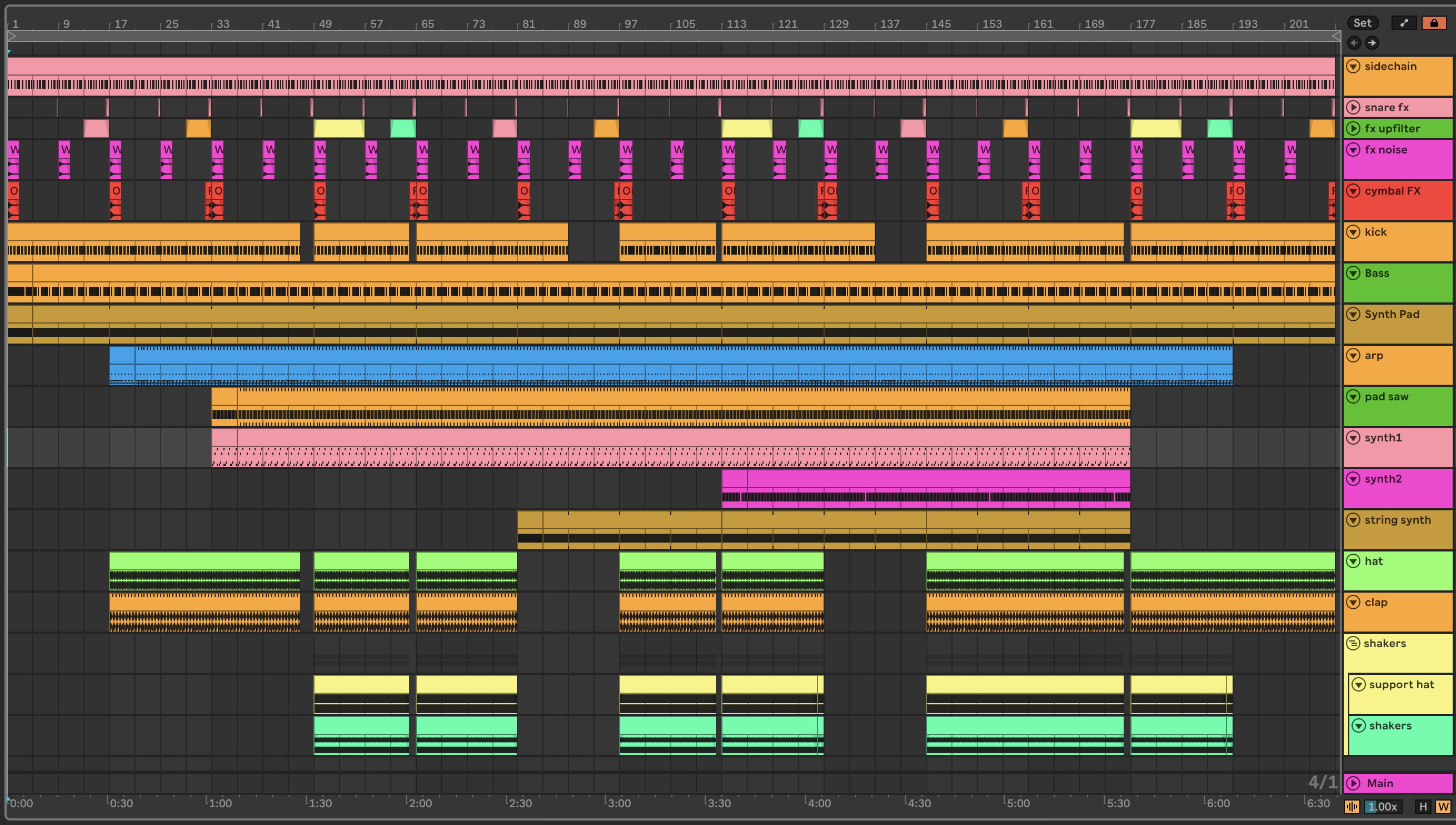Toggle the shakers group fold icon
This screenshot has height=825, width=1456.
pyautogui.click(x=1353, y=643)
